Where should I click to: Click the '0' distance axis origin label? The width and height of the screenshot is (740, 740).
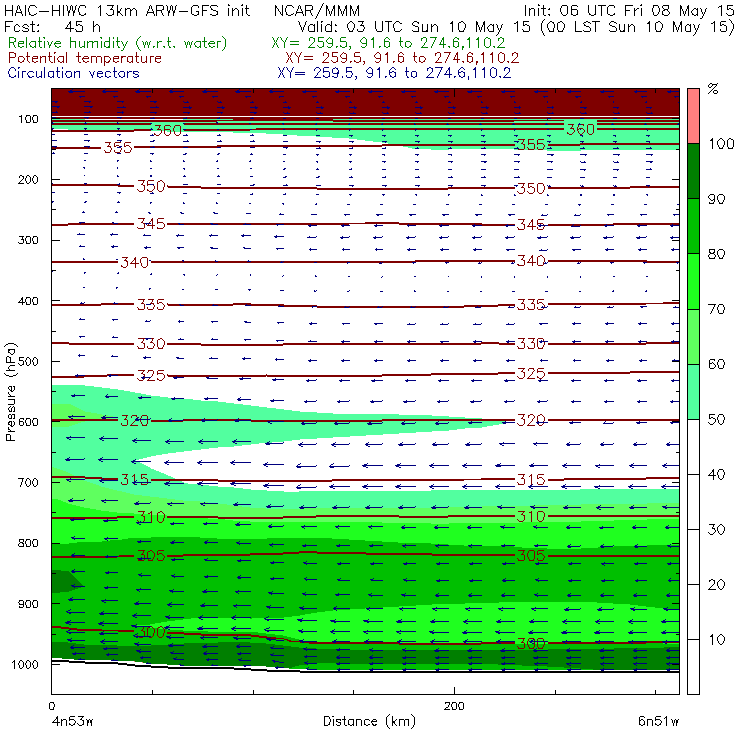pyautogui.click(x=51, y=706)
